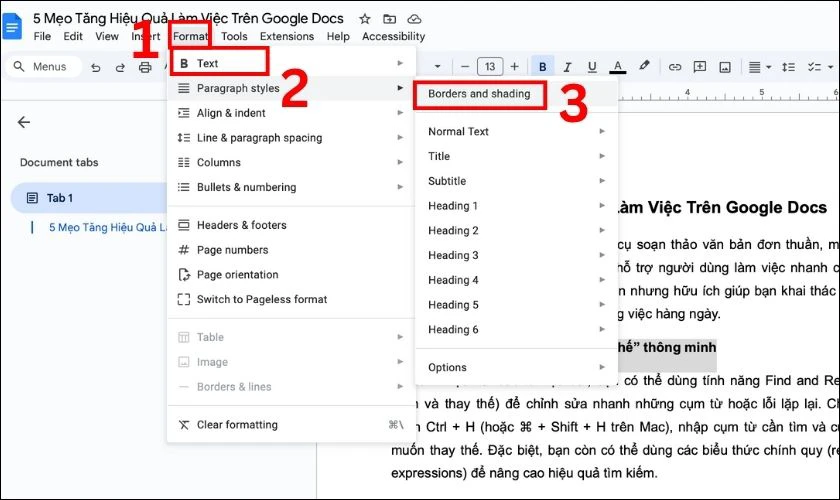This screenshot has height=500, width=840.
Task: Click the insert link icon
Action: (674, 67)
